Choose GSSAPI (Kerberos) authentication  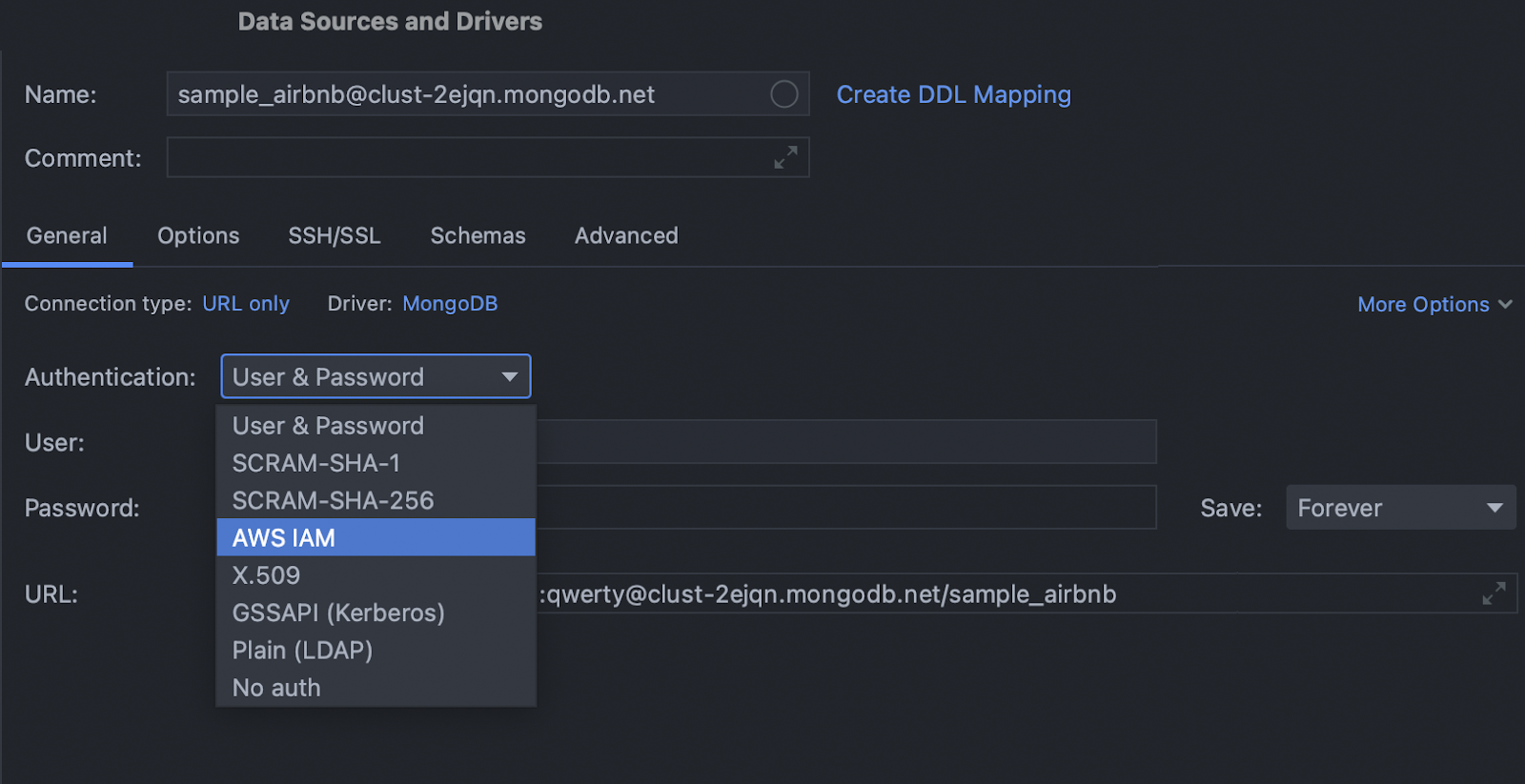[x=338, y=613]
